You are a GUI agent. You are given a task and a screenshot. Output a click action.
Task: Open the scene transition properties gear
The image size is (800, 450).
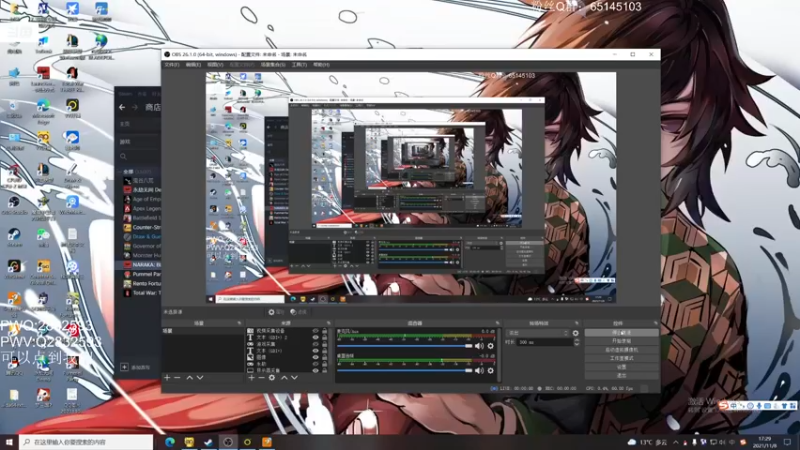[576, 333]
